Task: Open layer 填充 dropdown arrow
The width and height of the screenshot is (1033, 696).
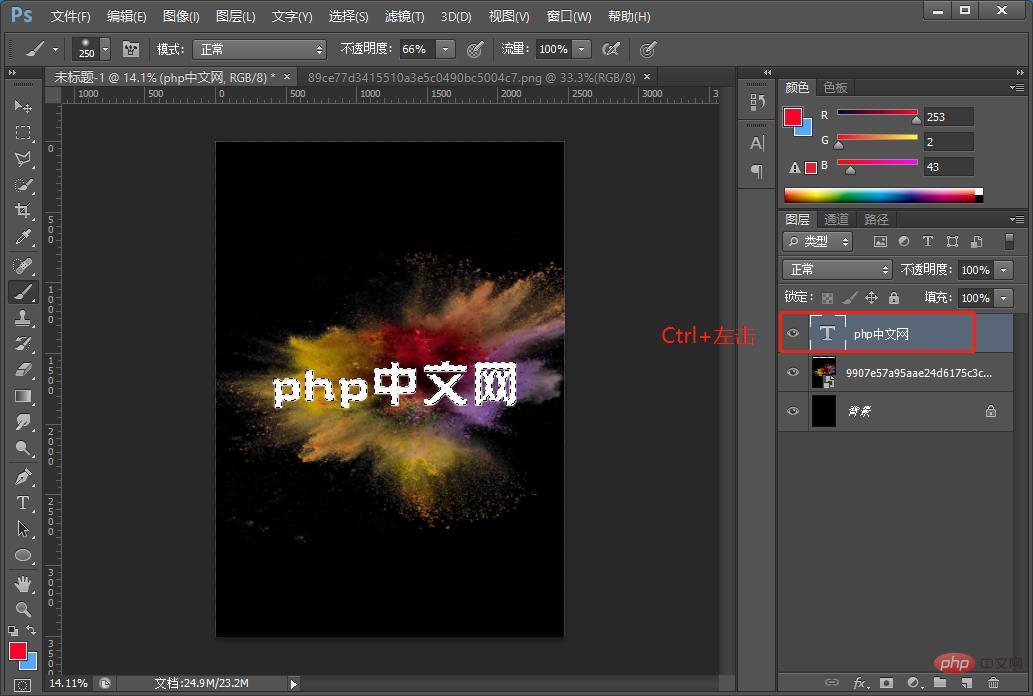Action: pyautogui.click(x=1004, y=298)
